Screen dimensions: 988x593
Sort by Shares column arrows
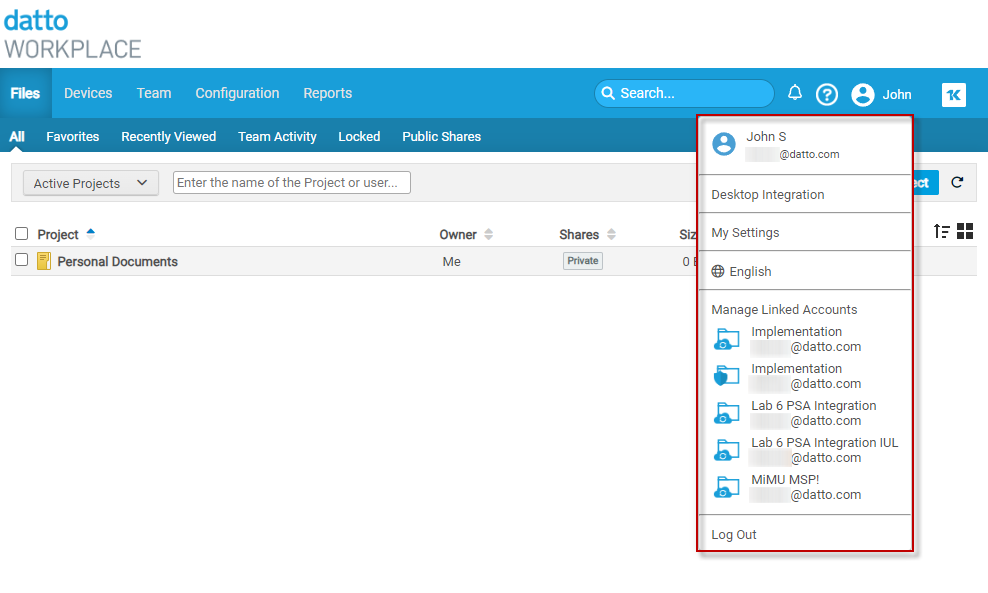611,235
